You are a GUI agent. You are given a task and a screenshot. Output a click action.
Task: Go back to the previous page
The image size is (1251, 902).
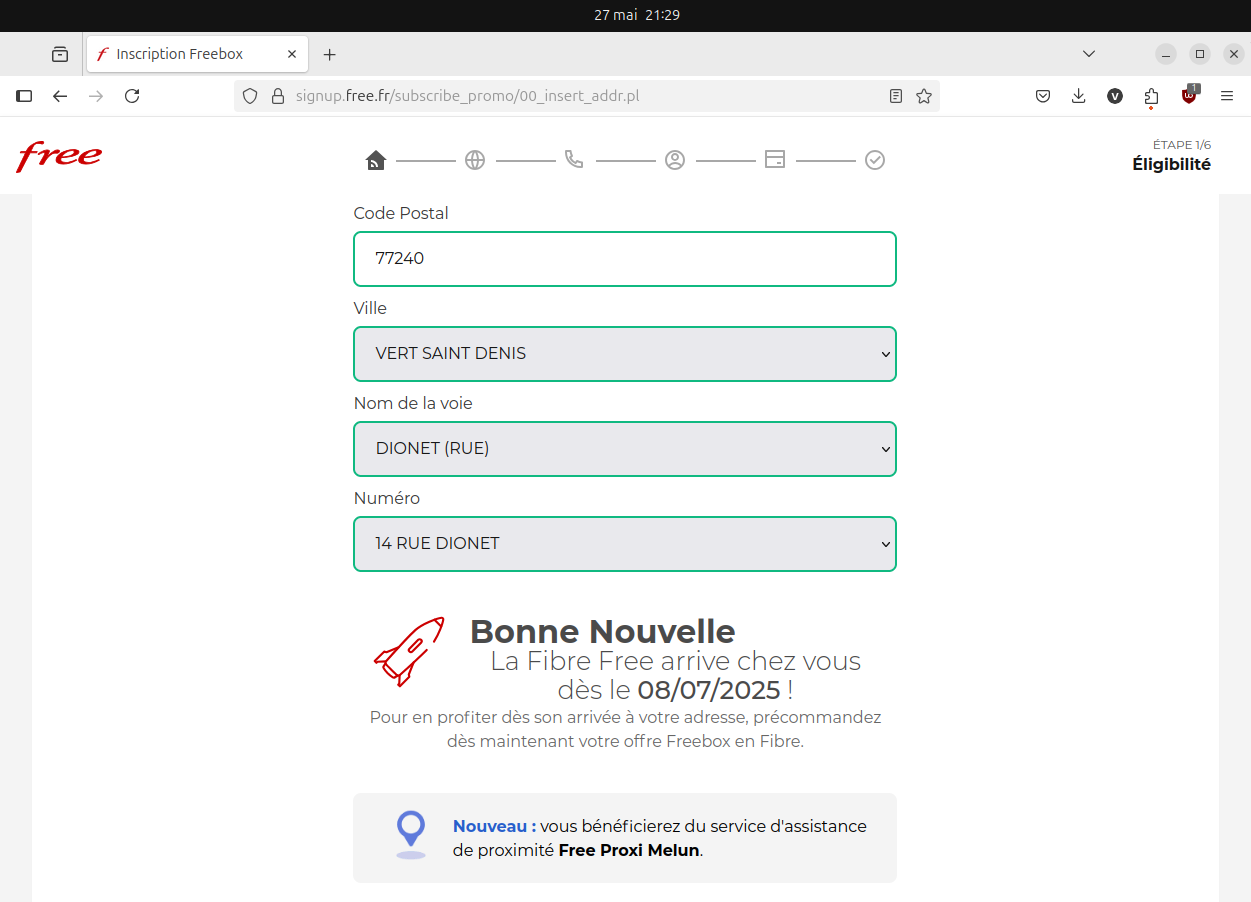pos(60,96)
